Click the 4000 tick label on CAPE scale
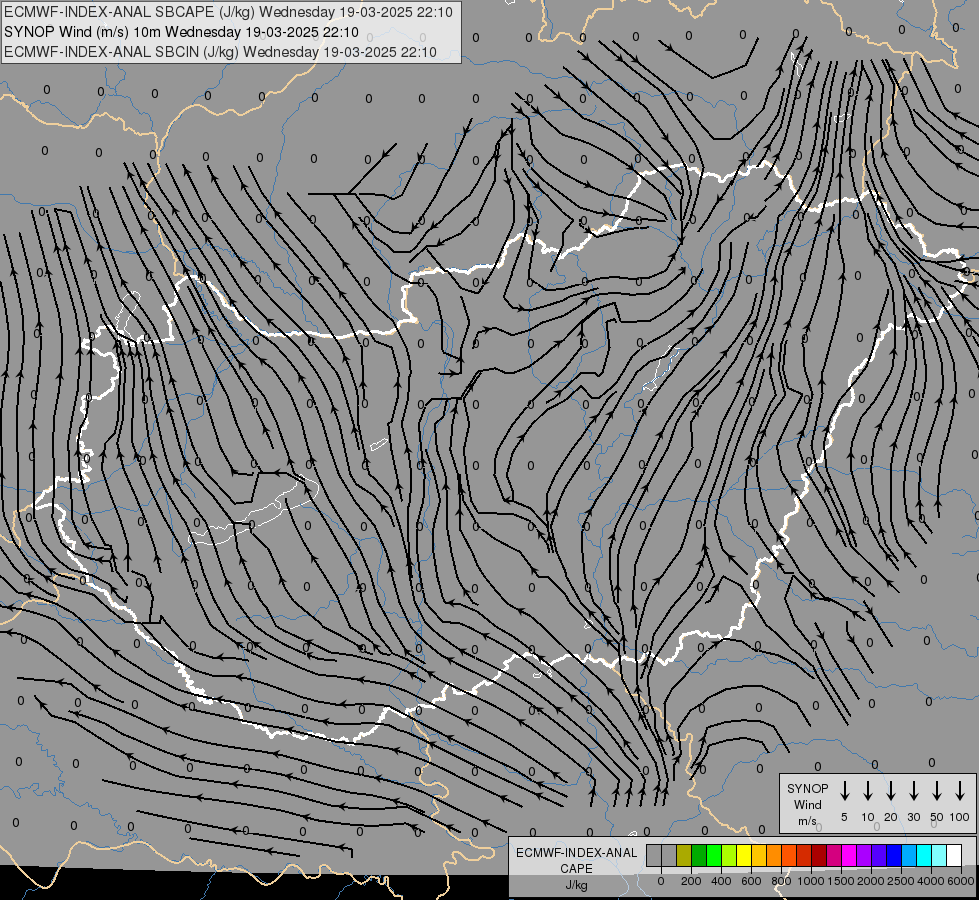The height and width of the screenshot is (900, 979). pyautogui.click(x=931, y=881)
